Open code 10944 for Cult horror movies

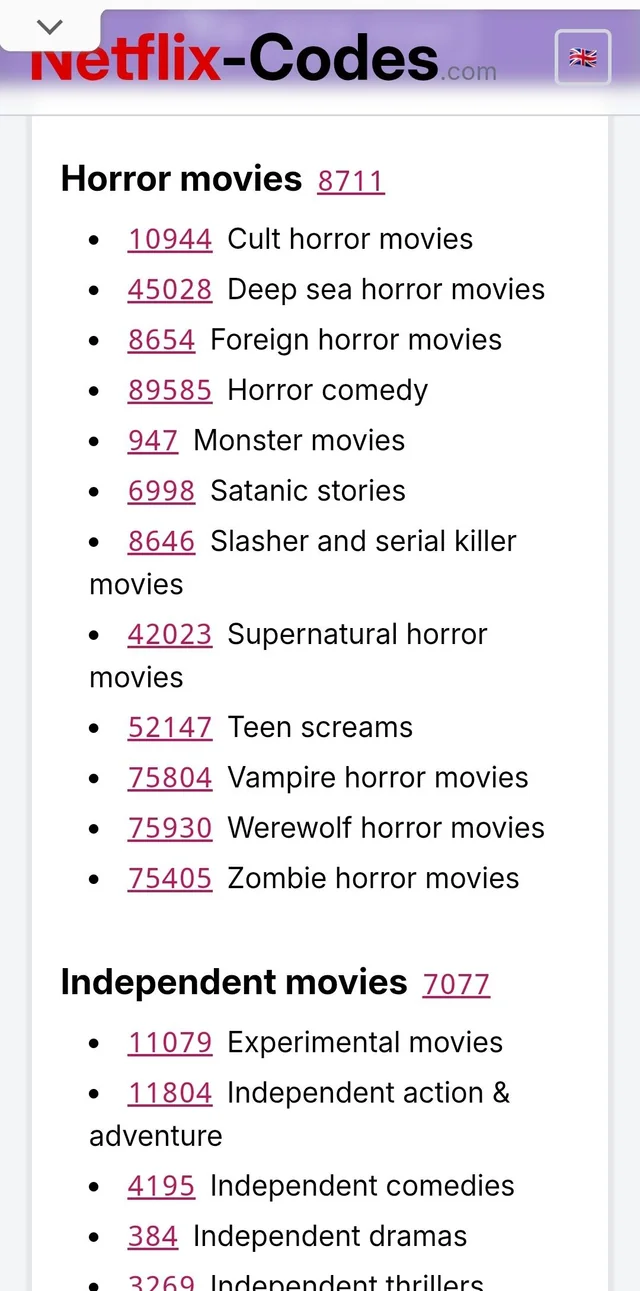(x=169, y=239)
